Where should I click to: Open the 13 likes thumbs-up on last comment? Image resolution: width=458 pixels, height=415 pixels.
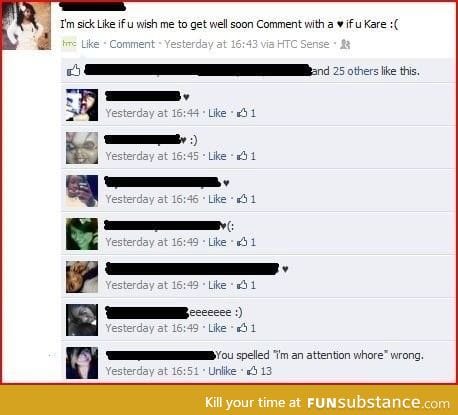[x=259, y=371]
